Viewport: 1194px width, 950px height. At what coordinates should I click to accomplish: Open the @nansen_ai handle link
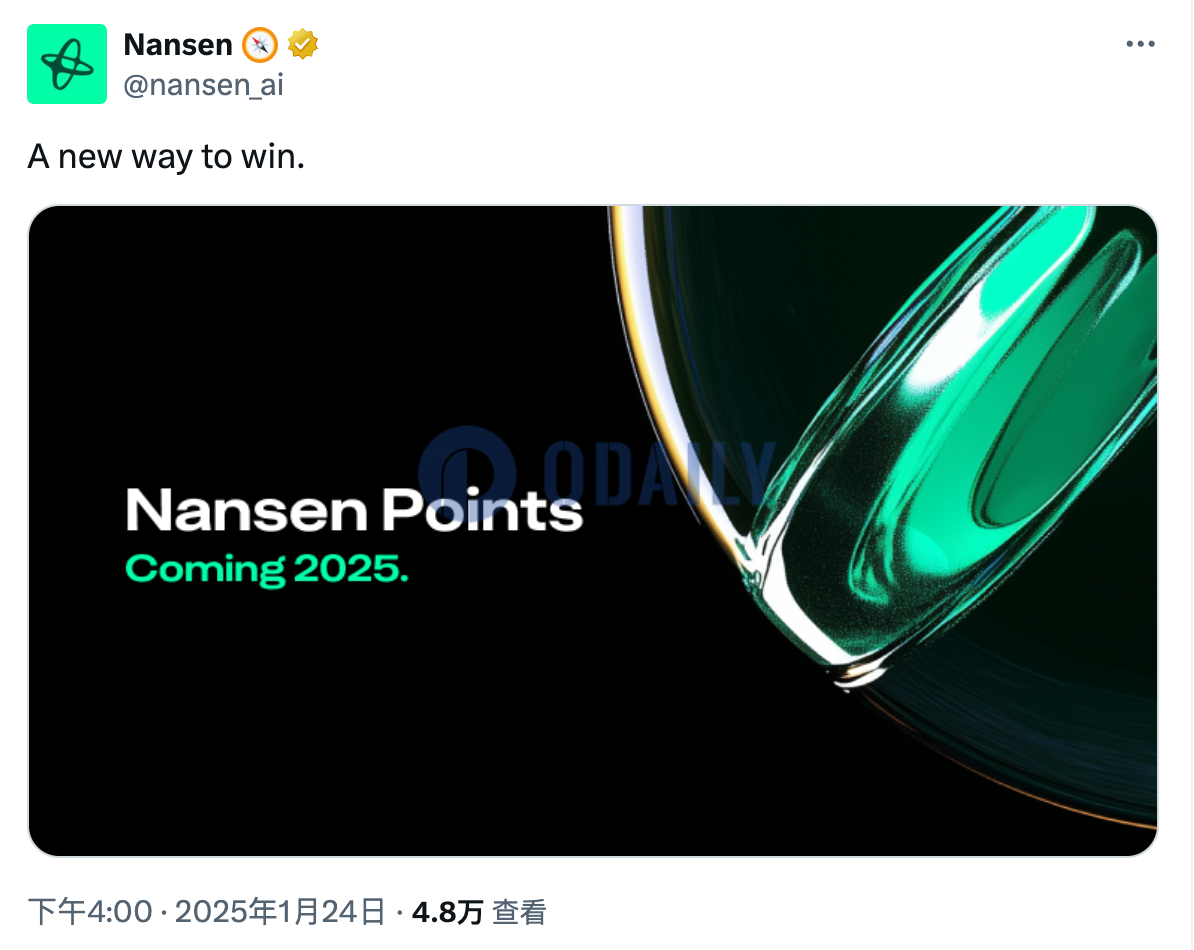[x=203, y=86]
